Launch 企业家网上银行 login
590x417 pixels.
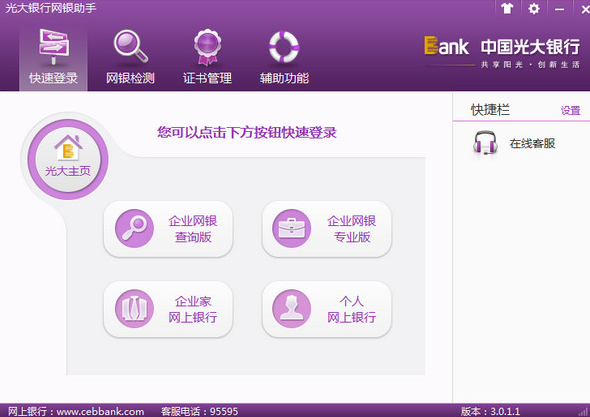click(x=168, y=309)
